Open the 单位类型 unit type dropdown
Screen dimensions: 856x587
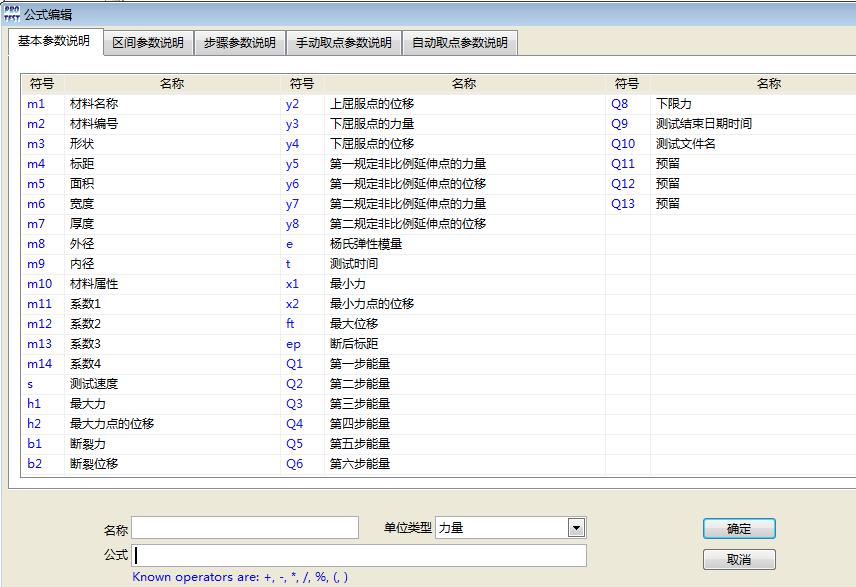(574, 527)
